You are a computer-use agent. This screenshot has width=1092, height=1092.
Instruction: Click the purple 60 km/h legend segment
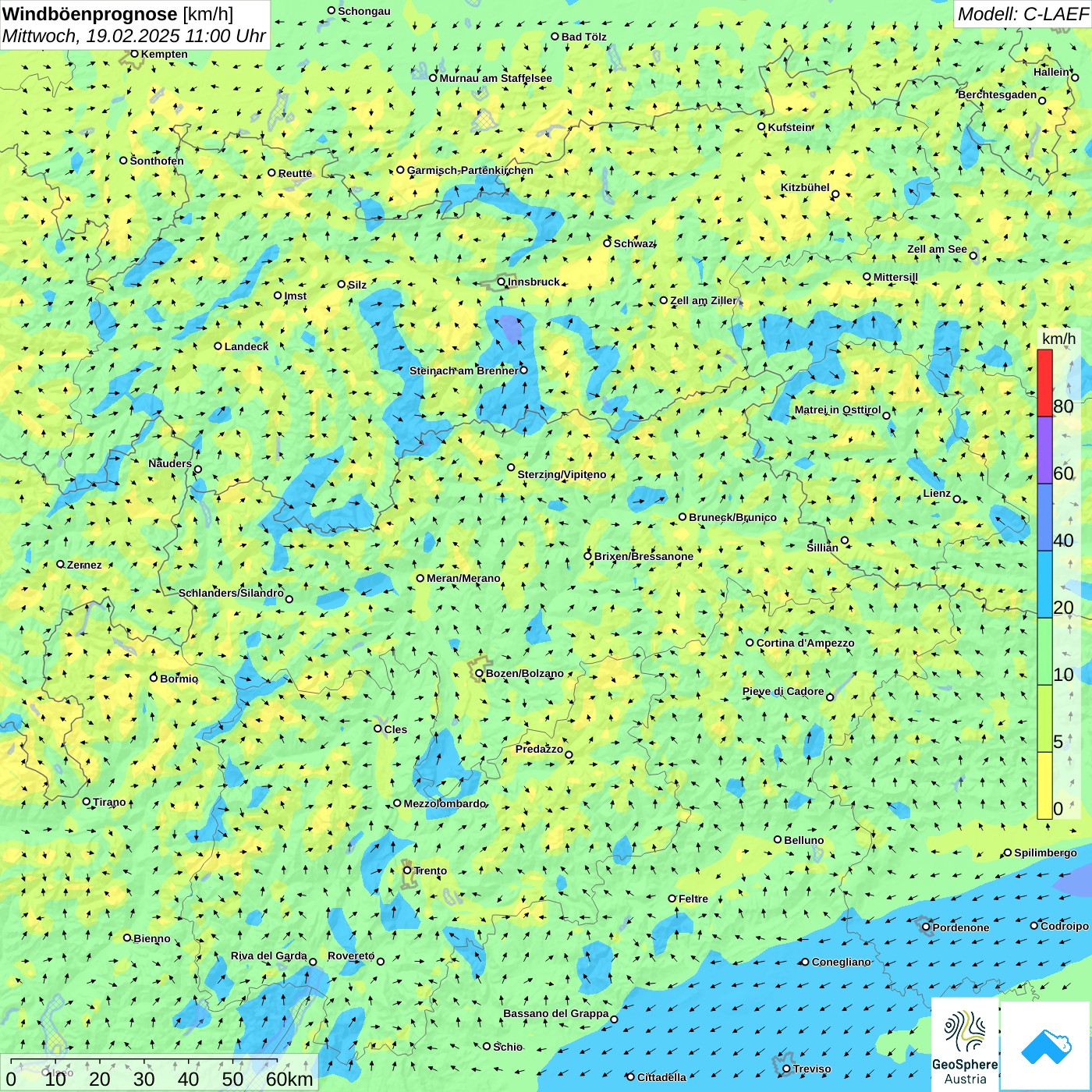[1044, 450]
